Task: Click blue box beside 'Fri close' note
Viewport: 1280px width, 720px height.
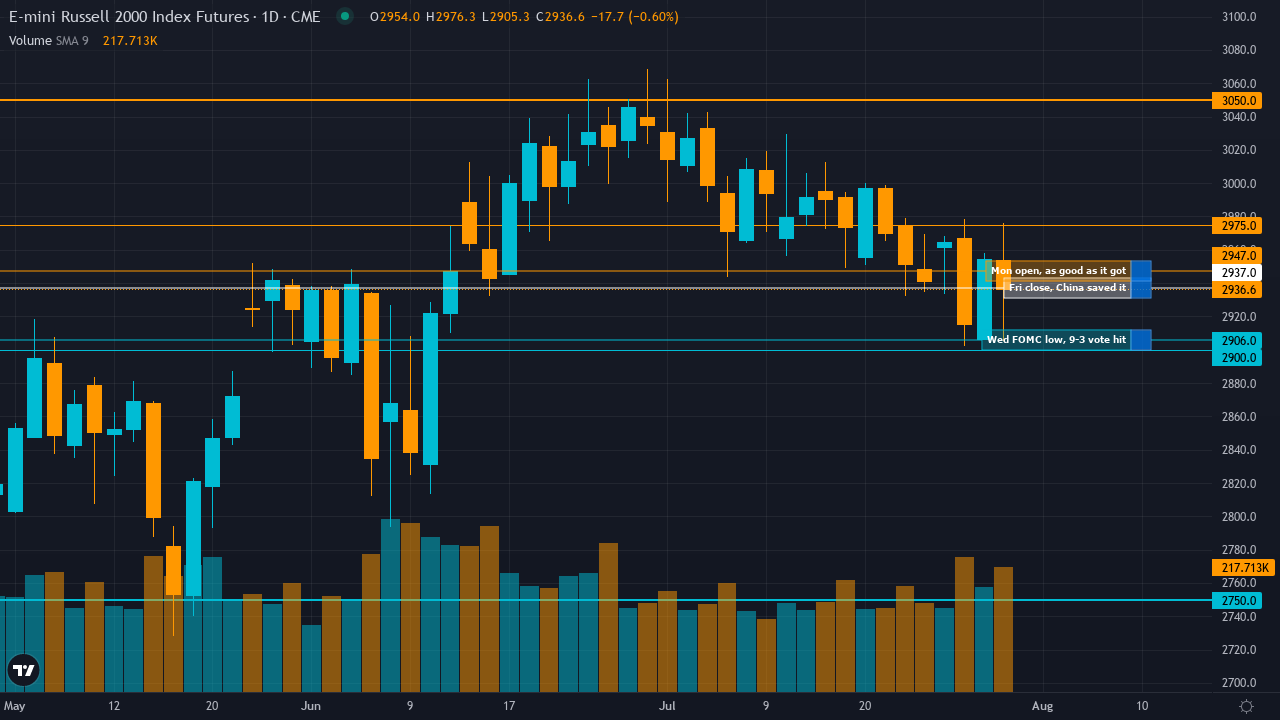Action: pos(1141,288)
